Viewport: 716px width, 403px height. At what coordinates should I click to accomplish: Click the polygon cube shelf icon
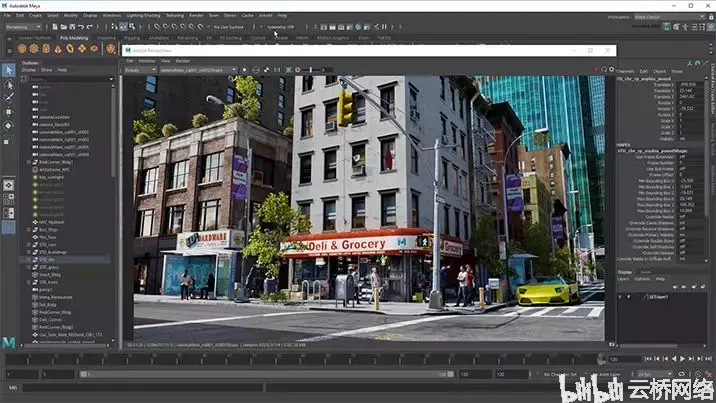(x=34, y=48)
